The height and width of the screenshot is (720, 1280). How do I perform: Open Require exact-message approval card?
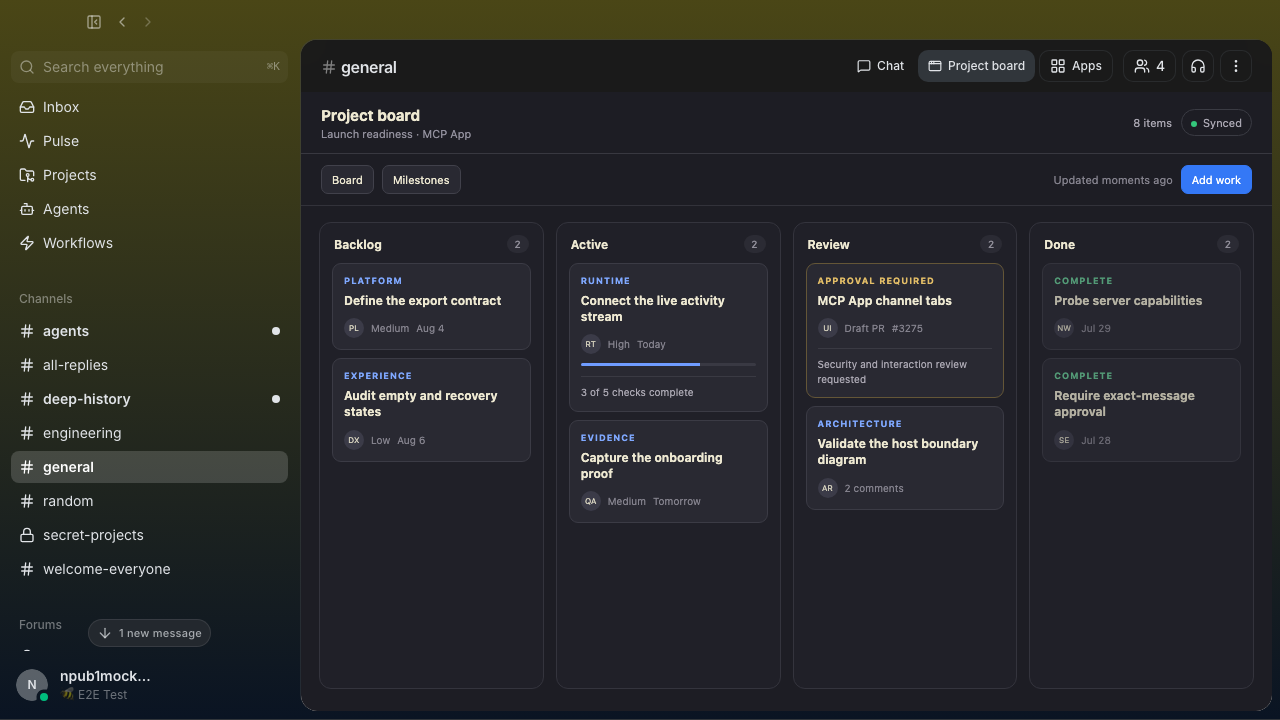click(x=1141, y=410)
